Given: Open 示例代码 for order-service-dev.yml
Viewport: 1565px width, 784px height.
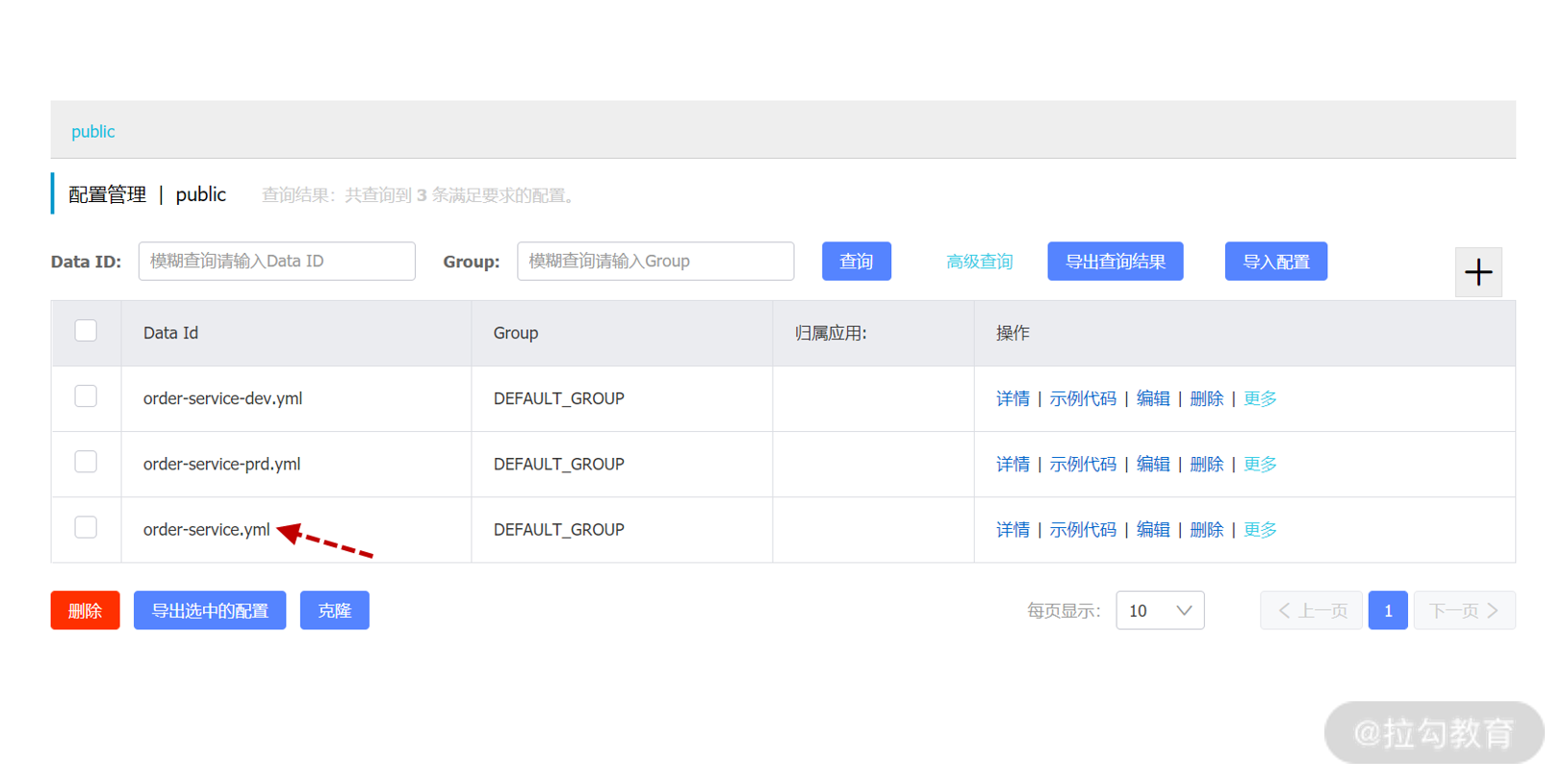Looking at the screenshot, I should coord(1083,398).
